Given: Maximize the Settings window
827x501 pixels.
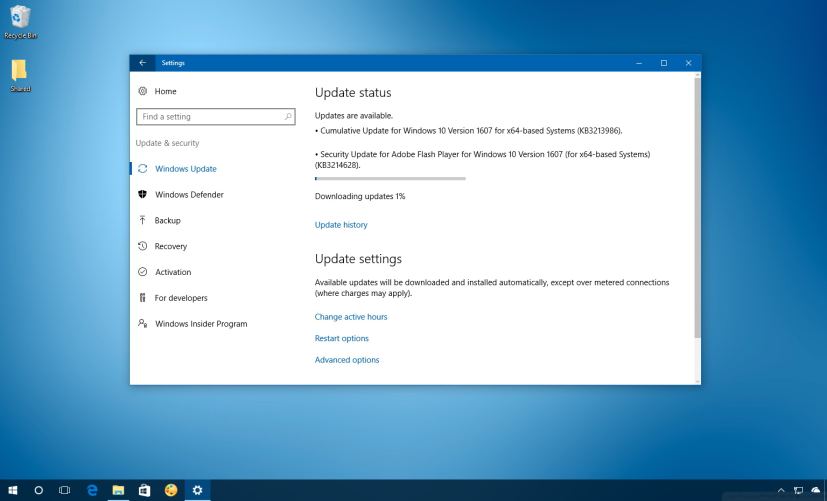Looking at the screenshot, I should pos(663,63).
